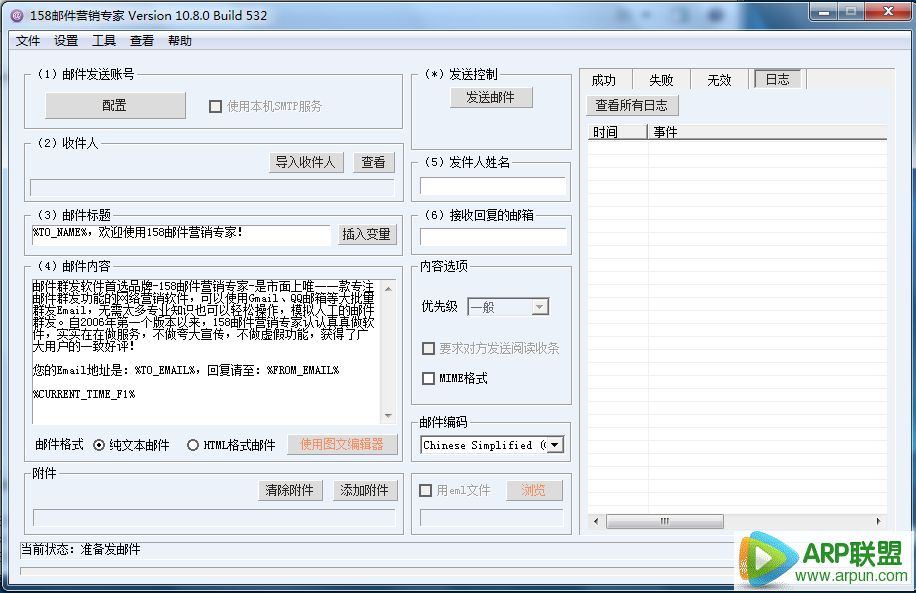
Task: Click 清除附件 button
Action: [290, 490]
